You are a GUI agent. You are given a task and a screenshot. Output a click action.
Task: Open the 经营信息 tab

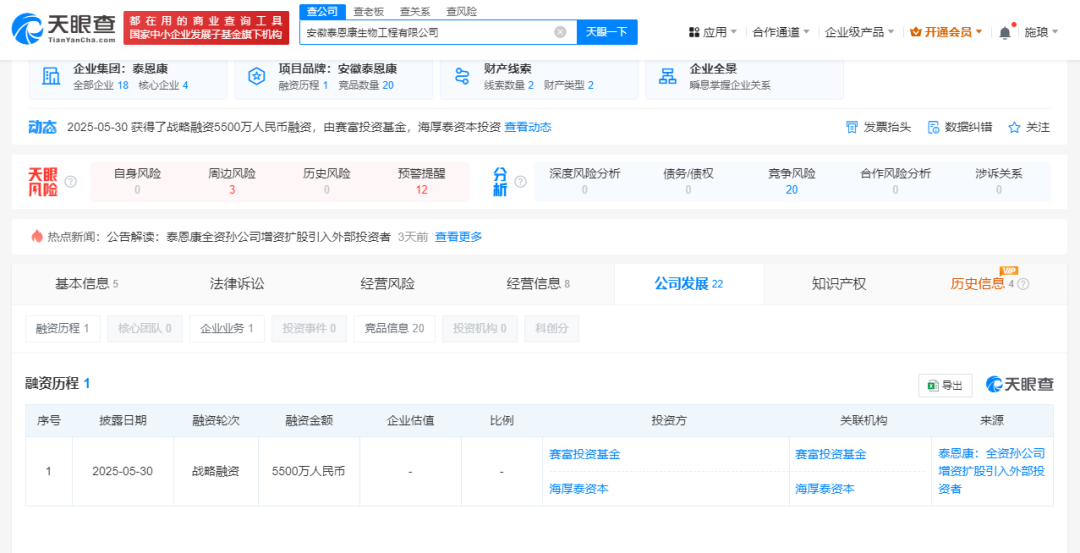538,284
